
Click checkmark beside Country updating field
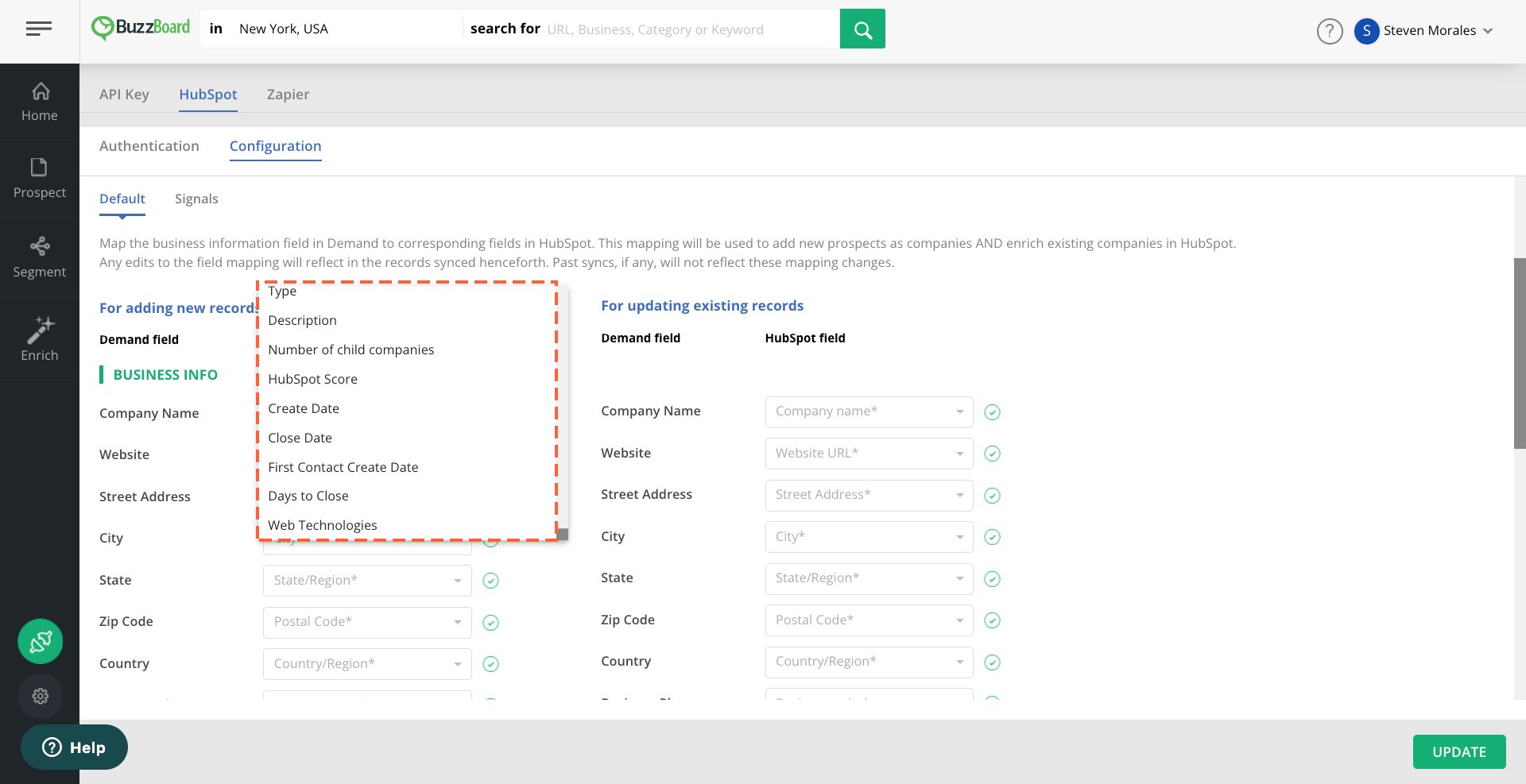(x=992, y=662)
